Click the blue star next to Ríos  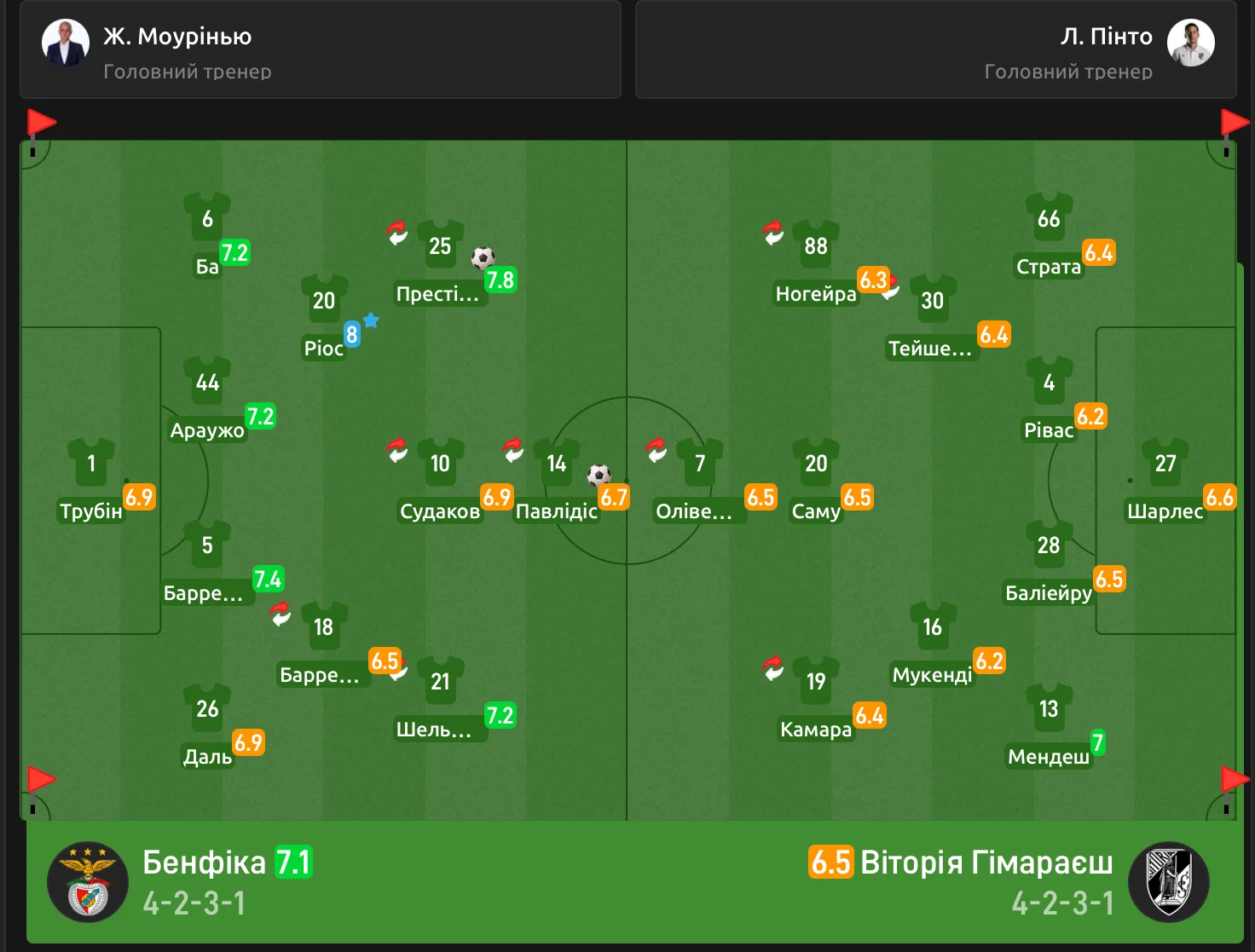click(x=371, y=320)
